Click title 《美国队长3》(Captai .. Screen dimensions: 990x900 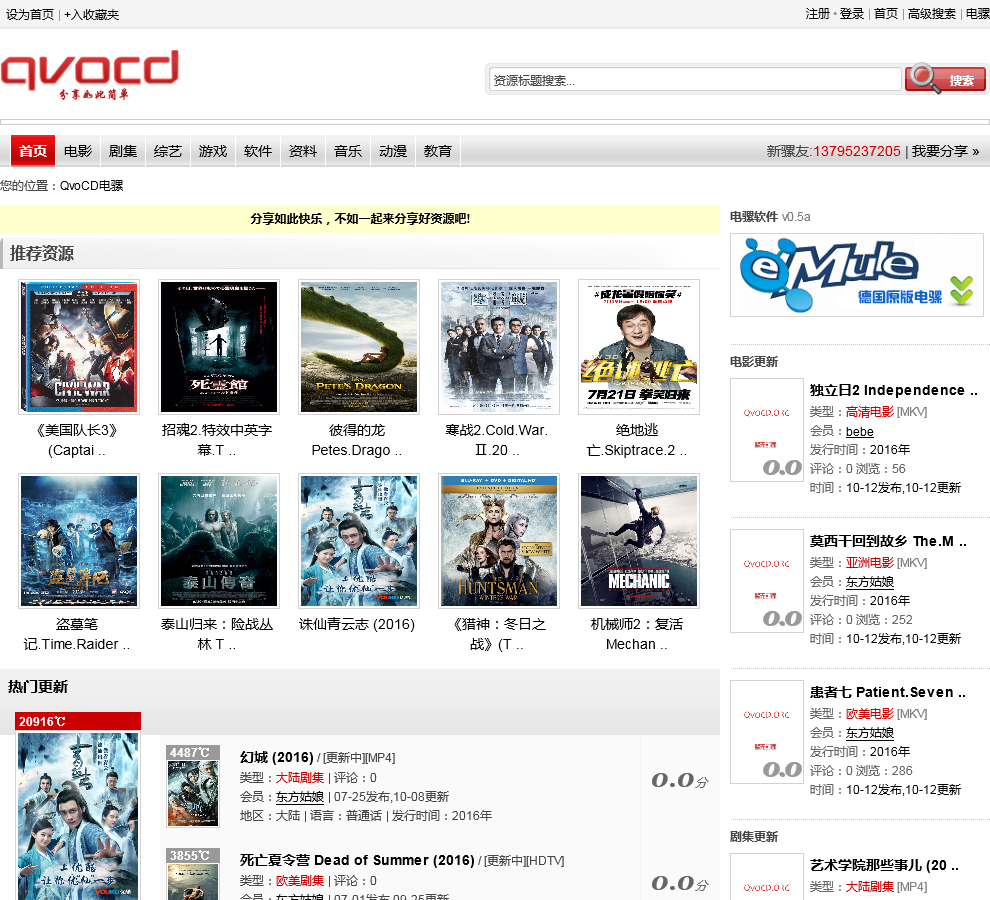coord(77,440)
